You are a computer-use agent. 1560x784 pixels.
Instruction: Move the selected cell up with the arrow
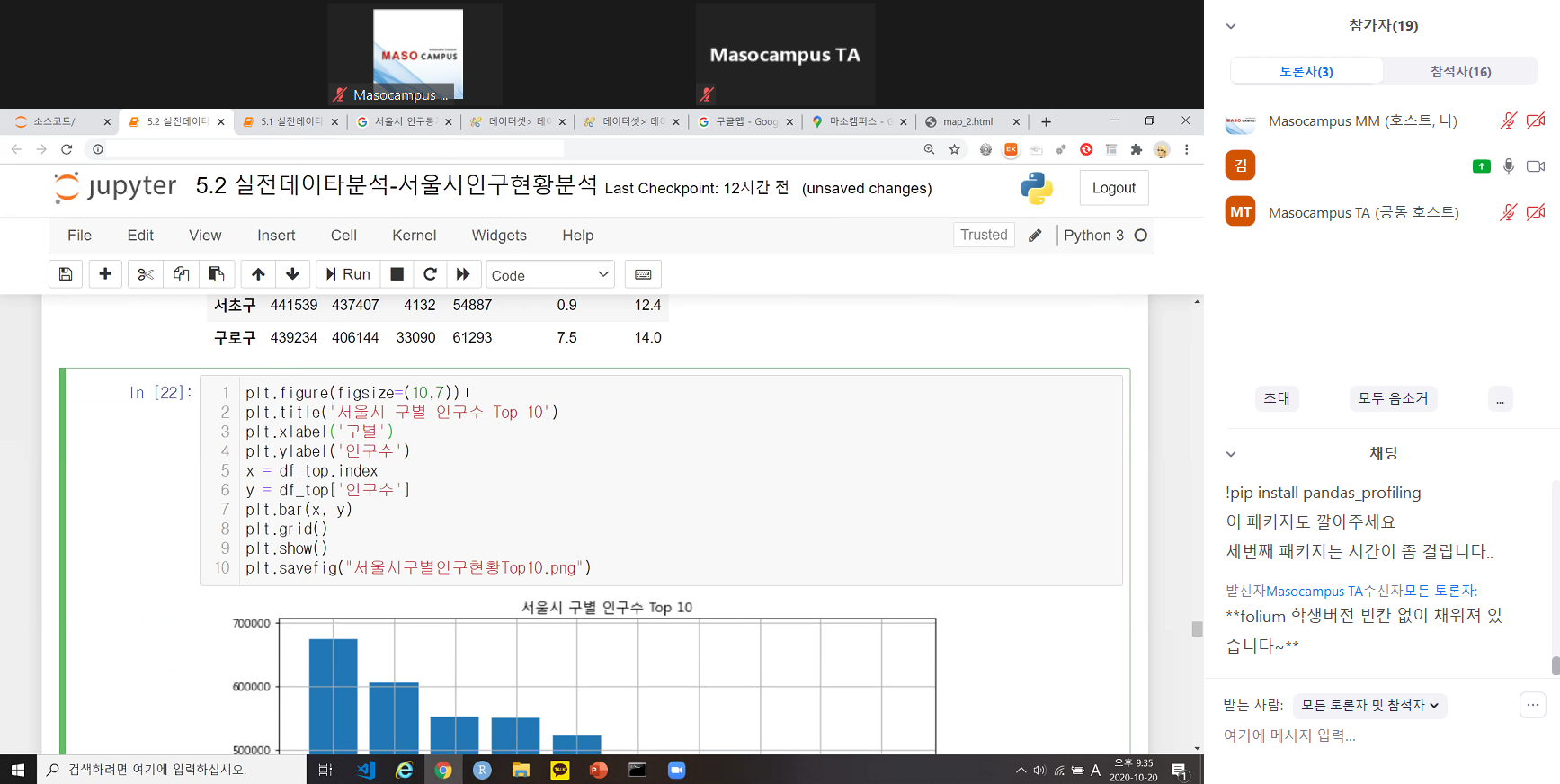tap(258, 274)
